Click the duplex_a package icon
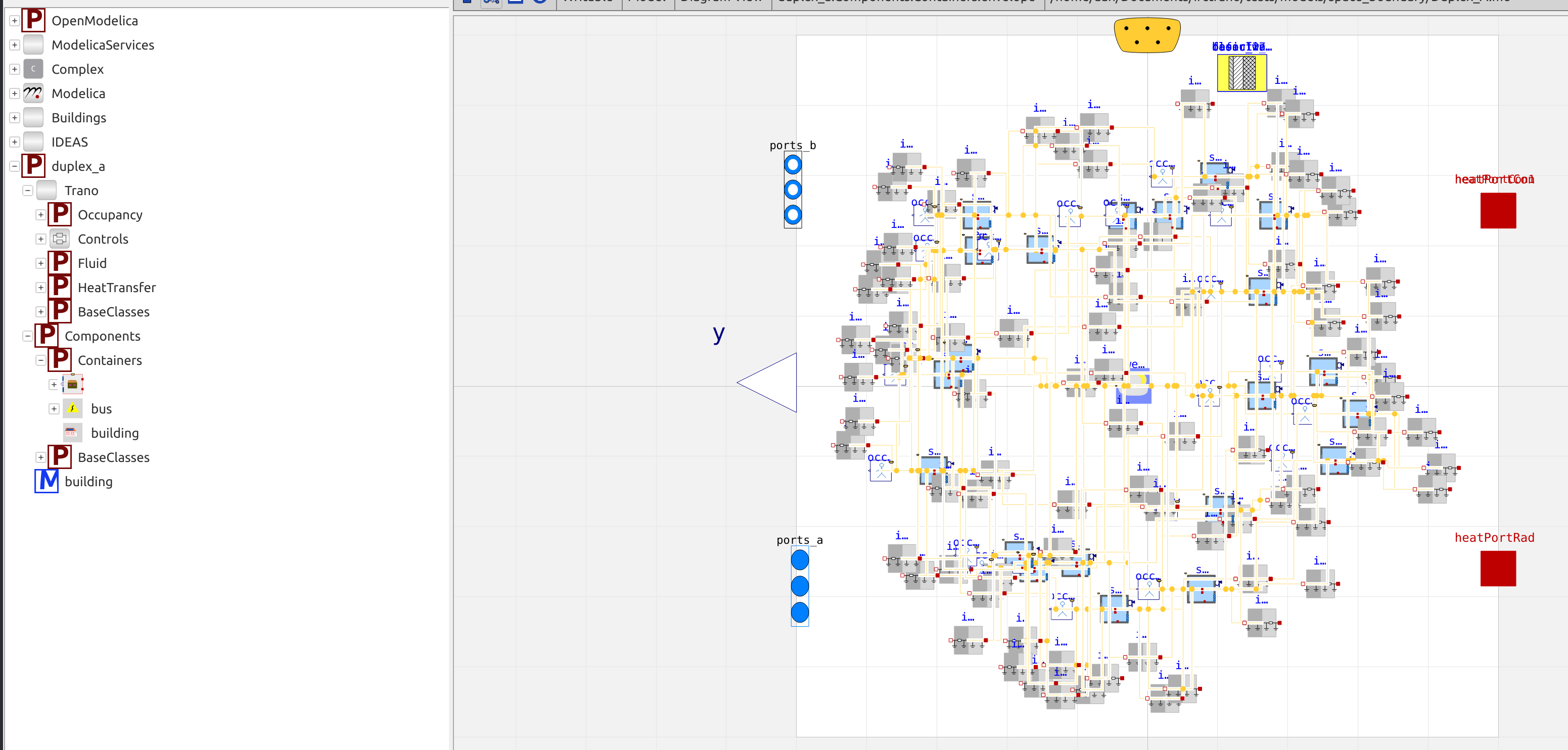Viewport: 1568px width, 750px height. (x=33, y=166)
